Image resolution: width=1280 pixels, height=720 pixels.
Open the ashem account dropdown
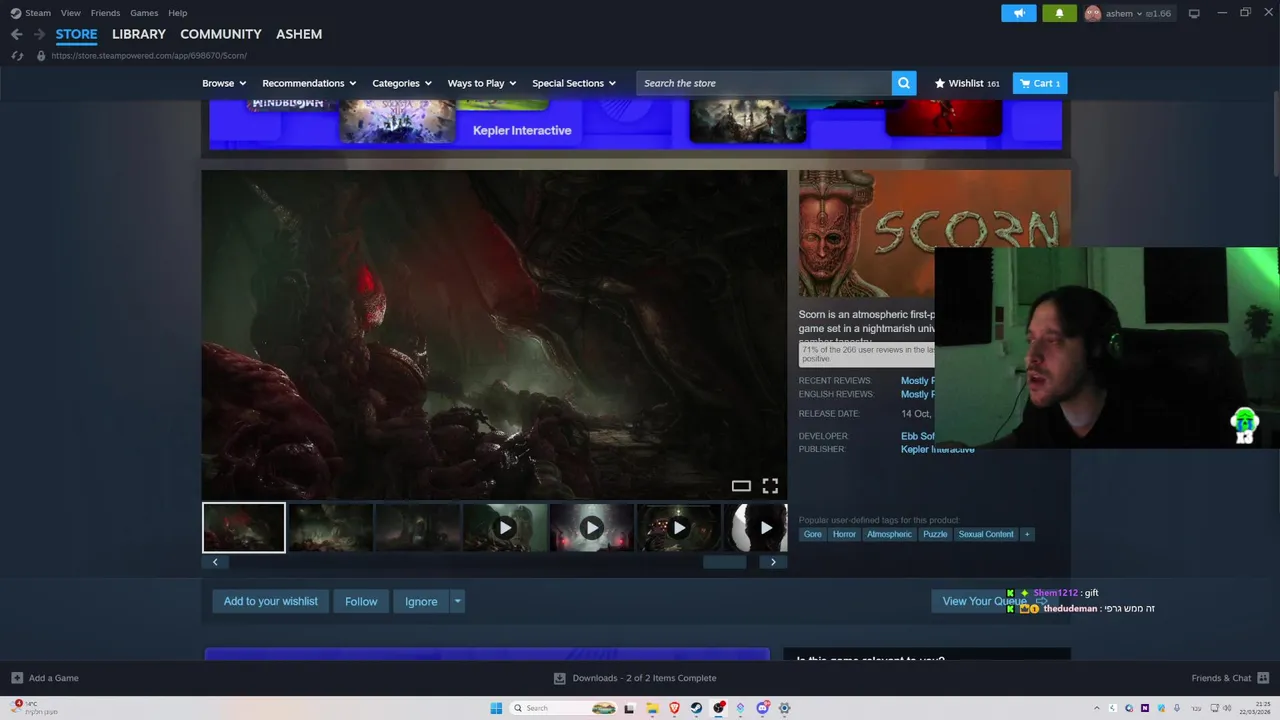(x=1128, y=13)
